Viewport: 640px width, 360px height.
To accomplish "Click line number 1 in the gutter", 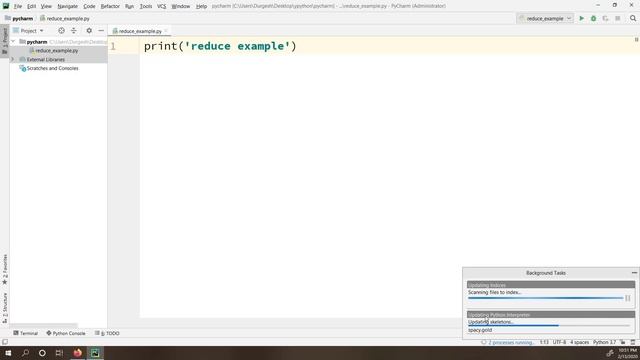I will [113, 47].
